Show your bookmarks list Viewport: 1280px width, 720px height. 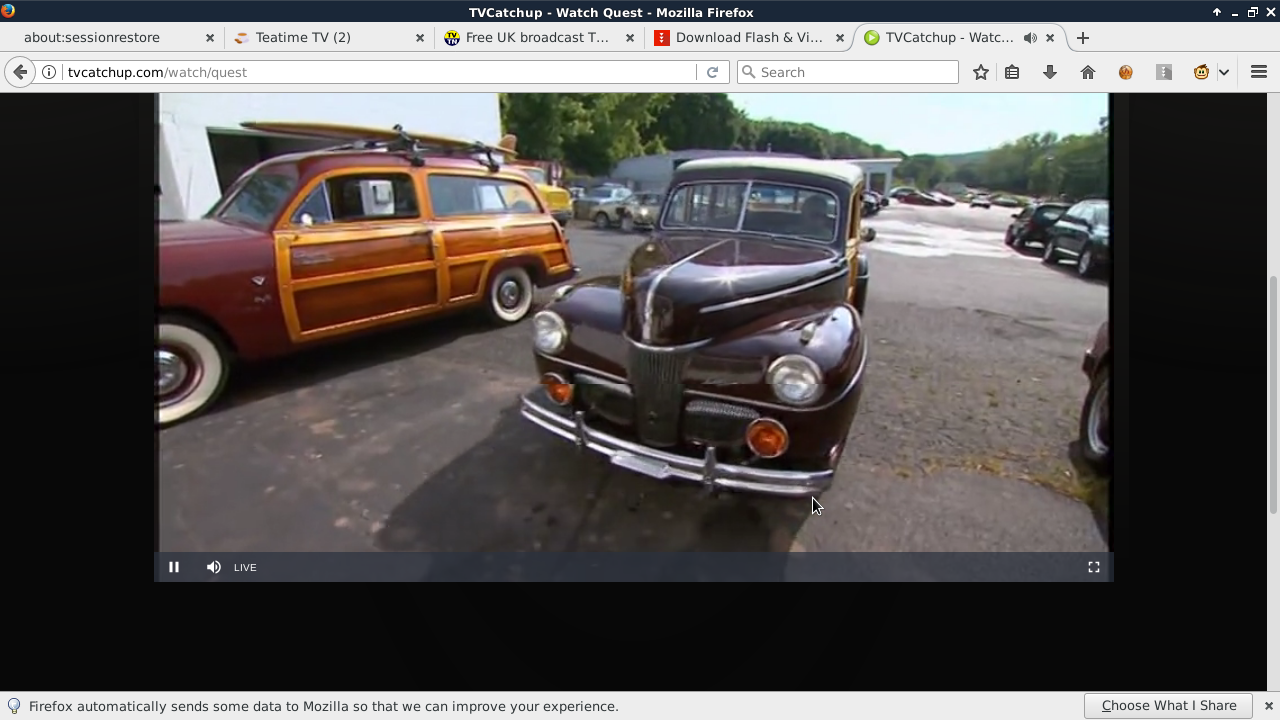click(1012, 72)
